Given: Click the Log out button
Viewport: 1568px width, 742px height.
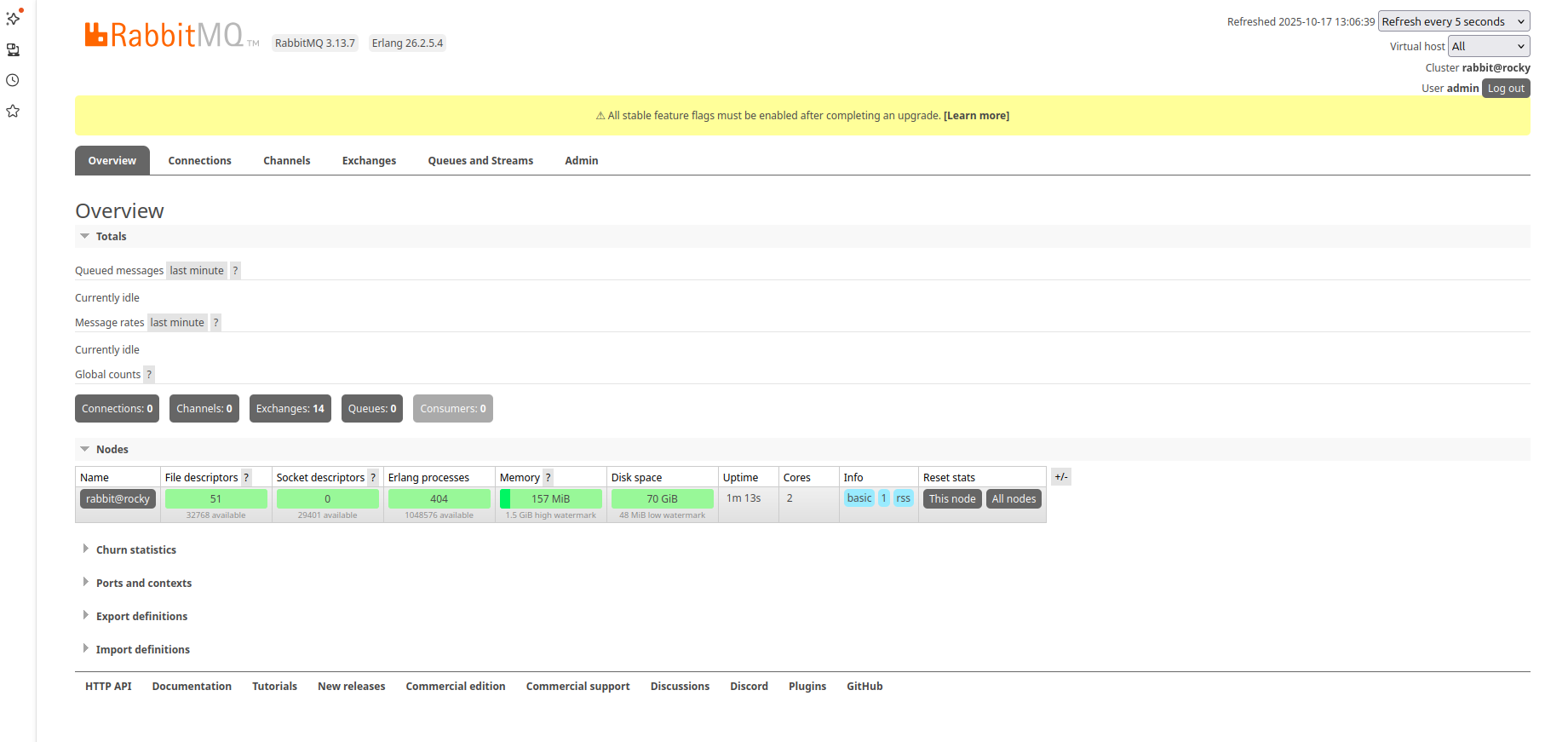Looking at the screenshot, I should 1505,89.
